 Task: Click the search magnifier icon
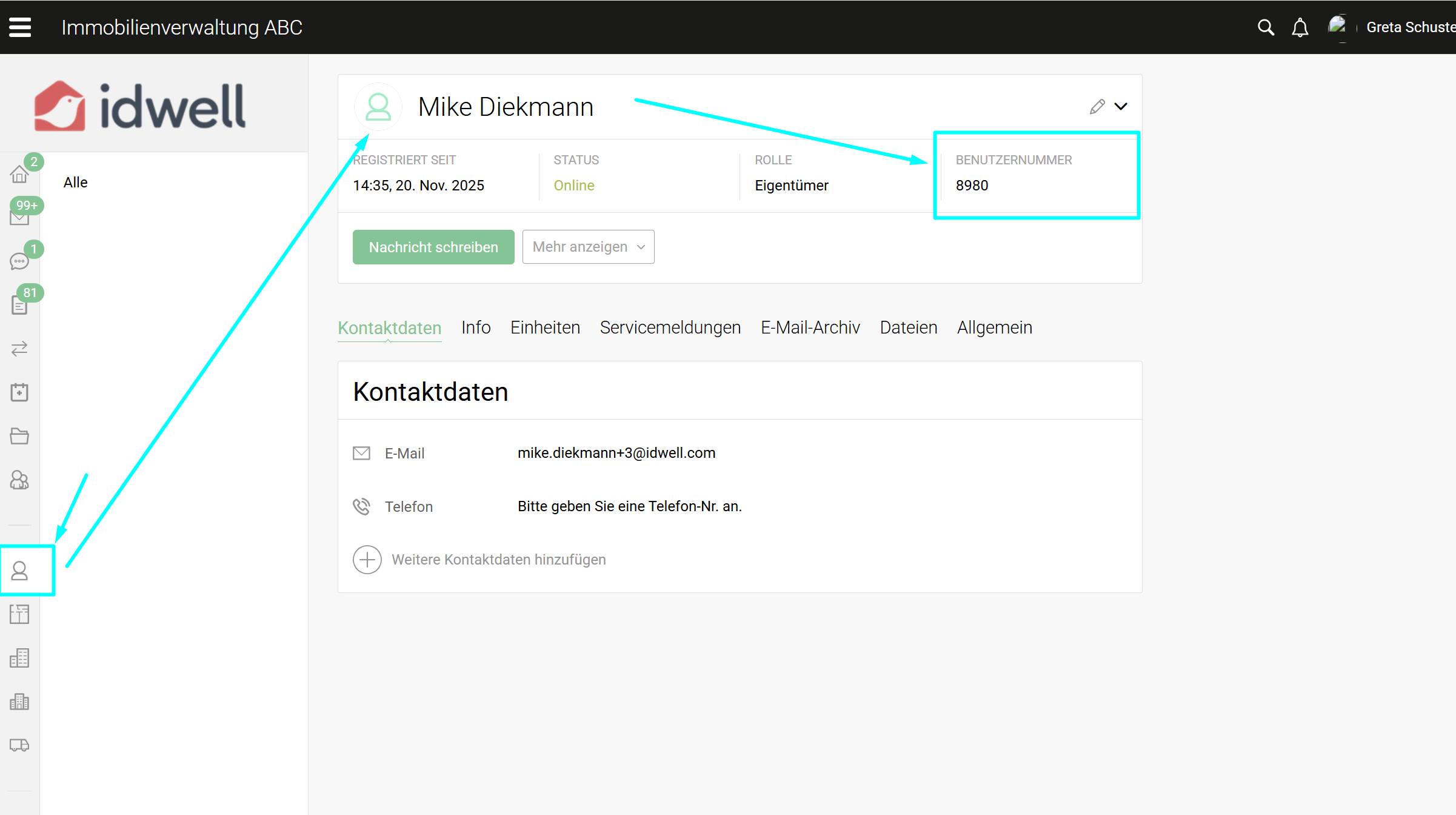(x=1265, y=27)
